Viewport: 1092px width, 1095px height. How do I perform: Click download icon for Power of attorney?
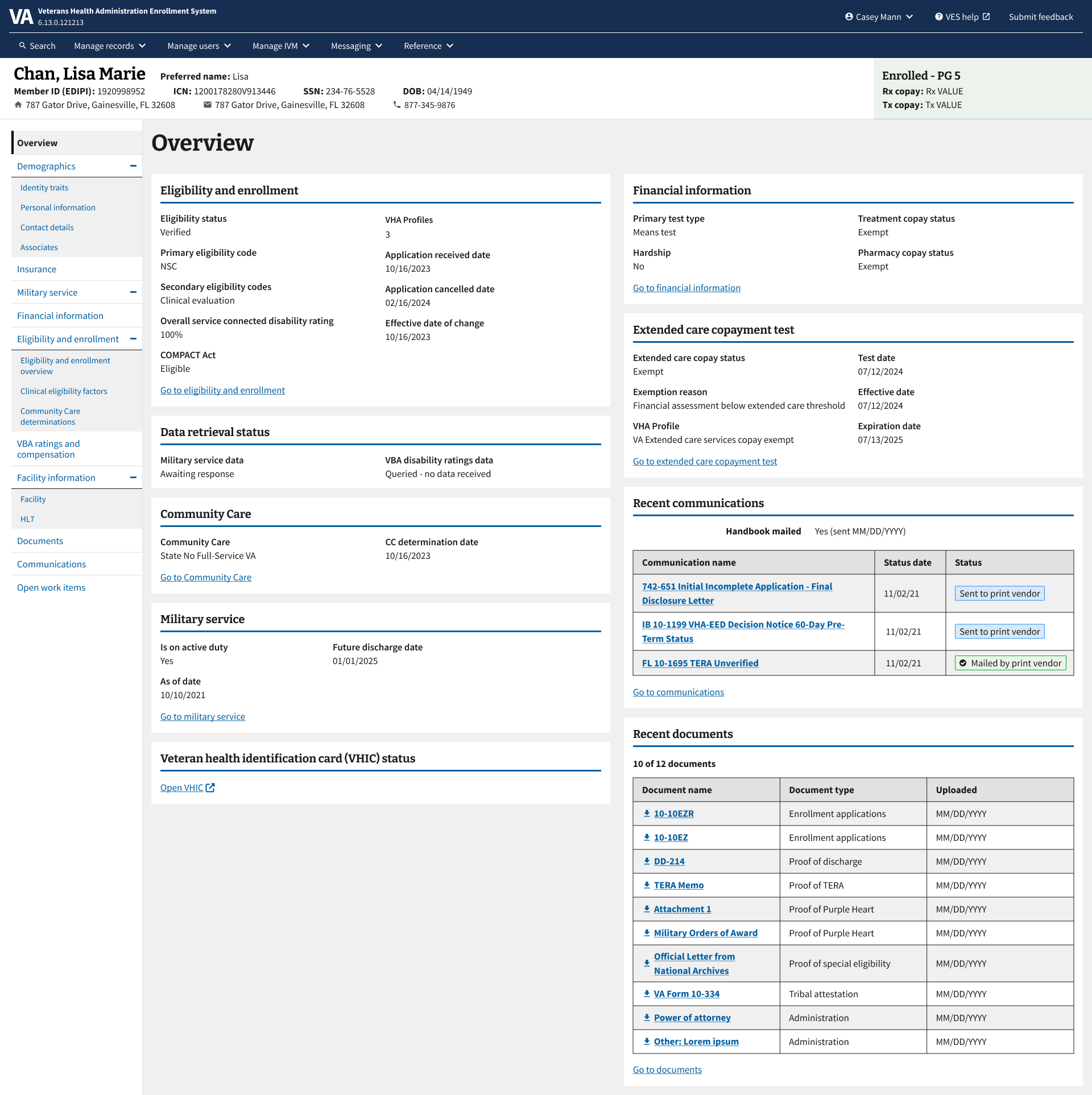pos(647,1018)
